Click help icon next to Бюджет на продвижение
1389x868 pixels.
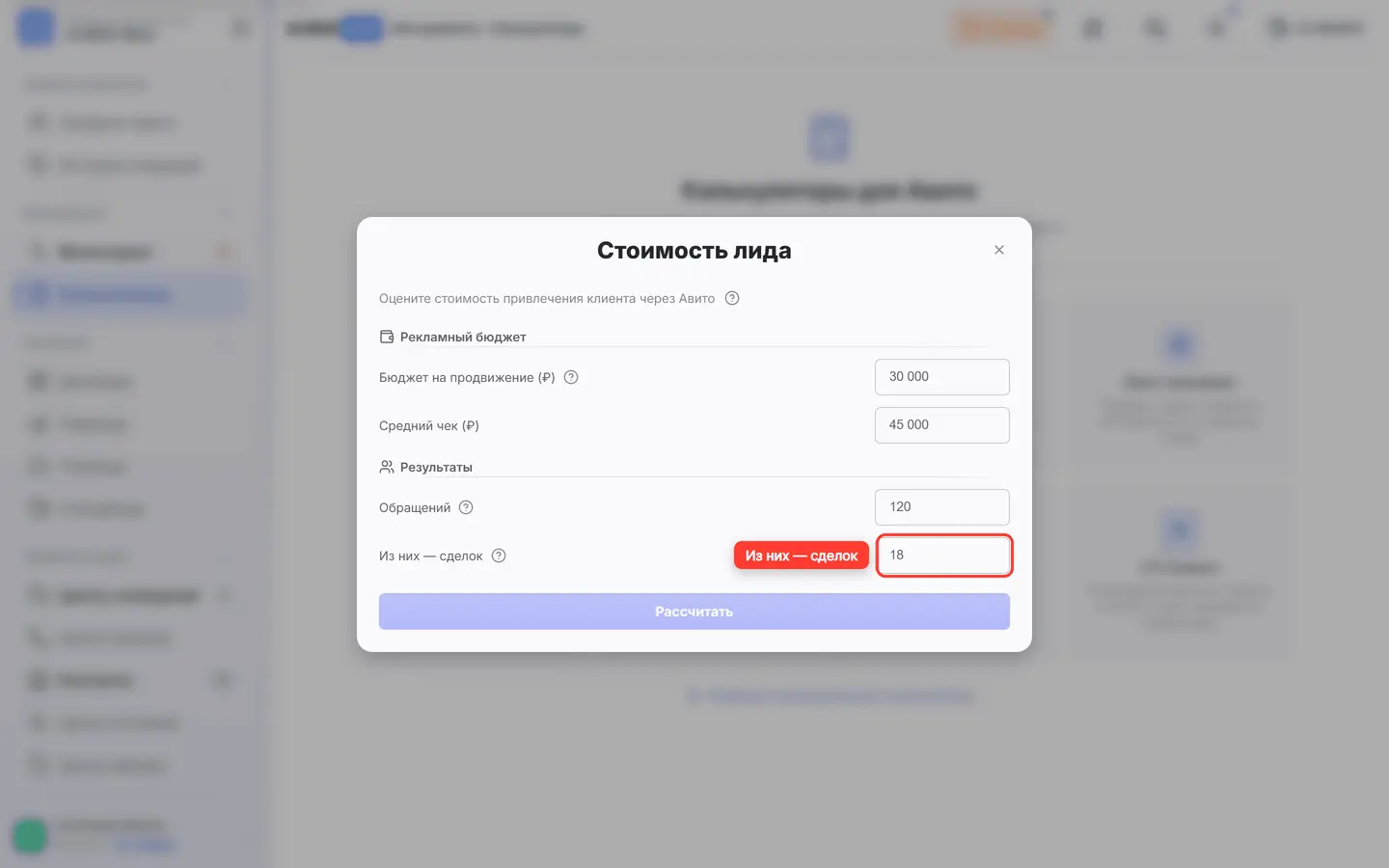click(x=571, y=377)
